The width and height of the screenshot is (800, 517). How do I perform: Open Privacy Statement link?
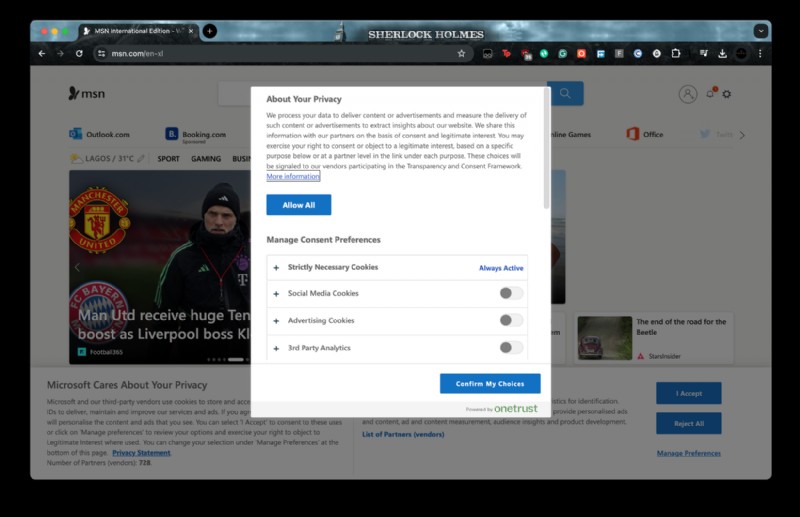(141, 453)
